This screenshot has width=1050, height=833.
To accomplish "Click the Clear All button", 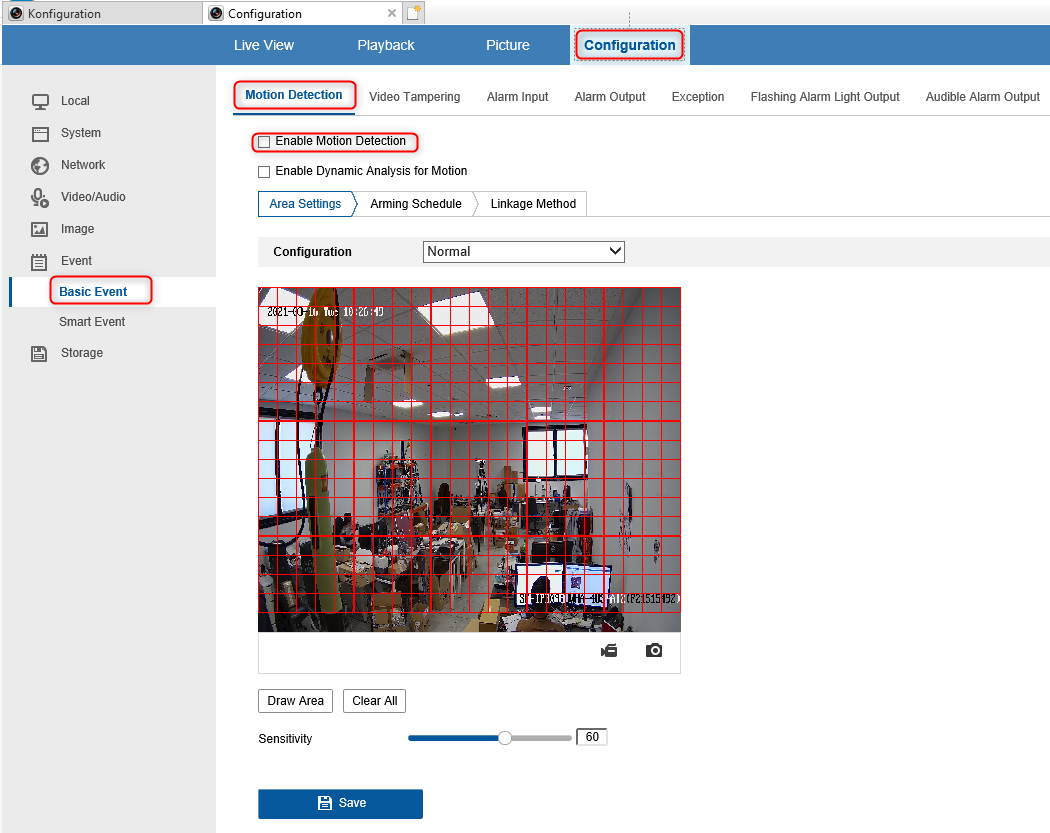I will 374,700.
